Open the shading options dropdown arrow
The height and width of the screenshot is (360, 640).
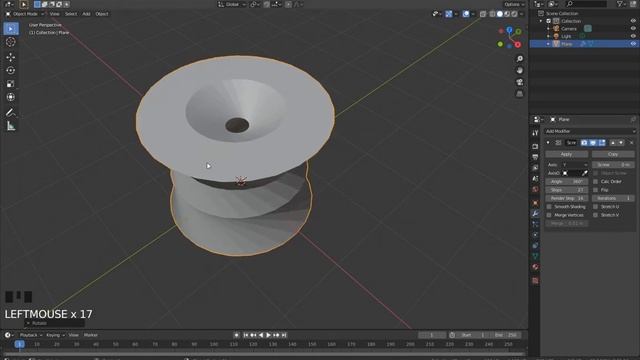click(x=522, y=14)
